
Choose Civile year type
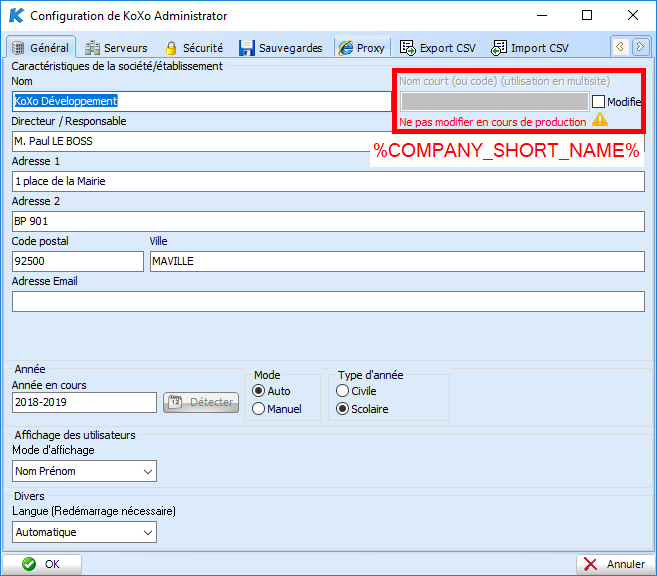coord(342,391)
